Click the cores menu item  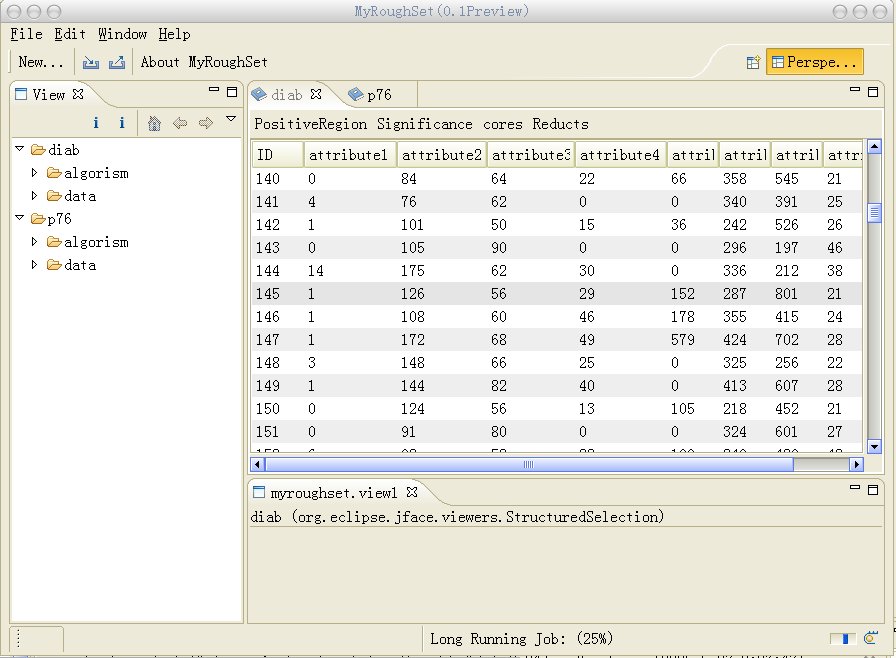coord(503,124)
